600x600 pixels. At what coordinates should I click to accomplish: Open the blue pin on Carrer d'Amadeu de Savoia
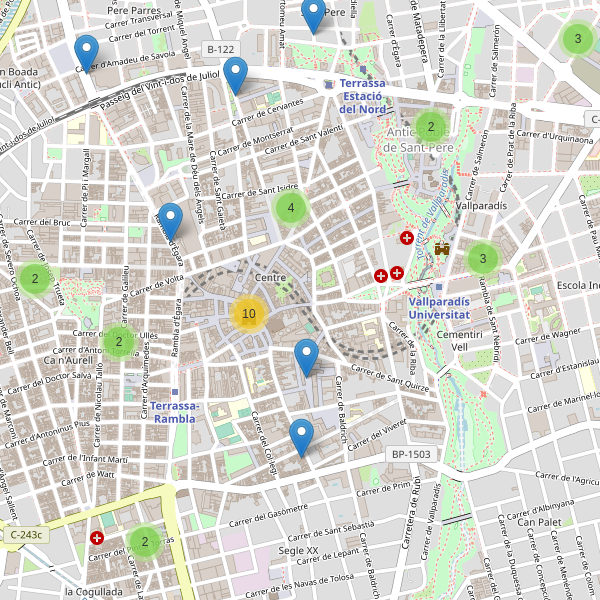[x=86, y=54]
